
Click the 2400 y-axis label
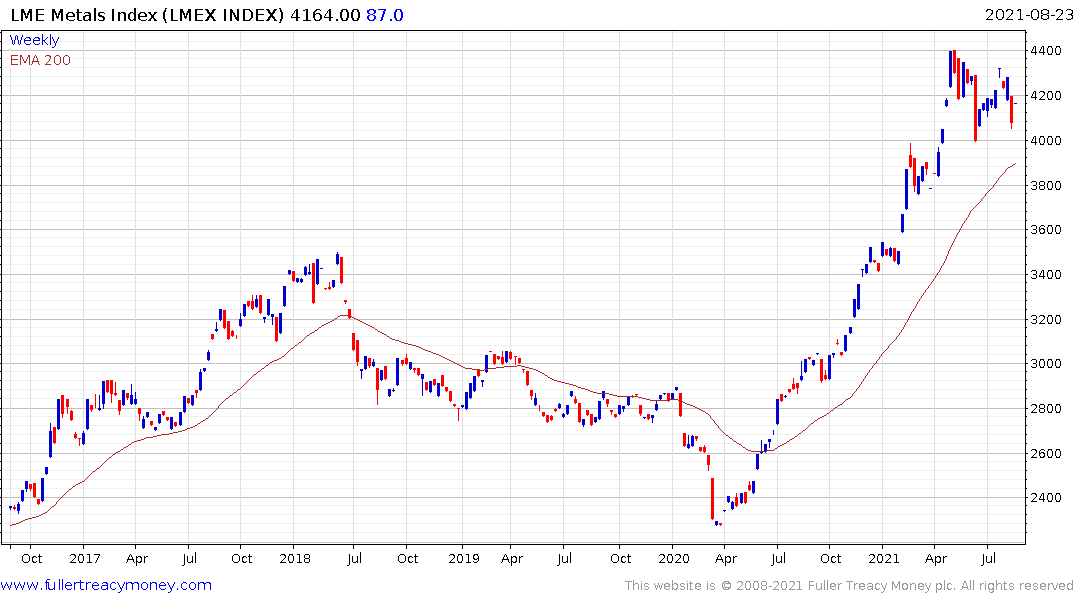(x=1046, y=498)
